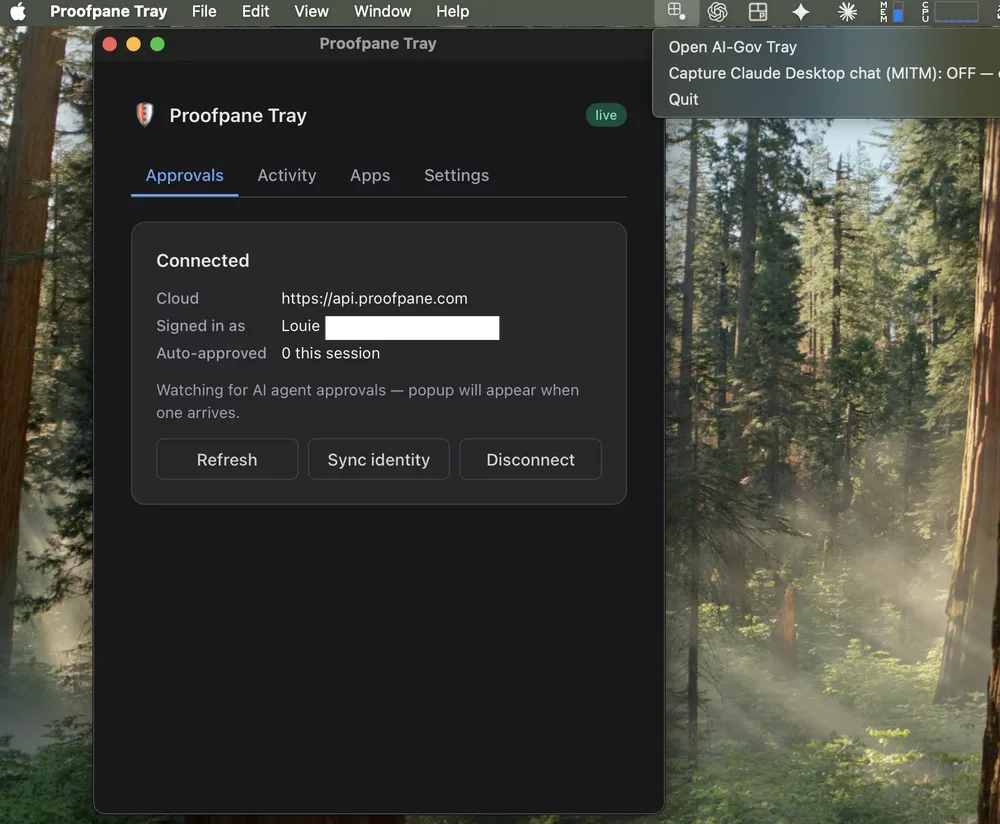Viewport: 1000px width, 824px height.
Task: Open the Proofpane Tray app menu
Action: tap(108, 11)
